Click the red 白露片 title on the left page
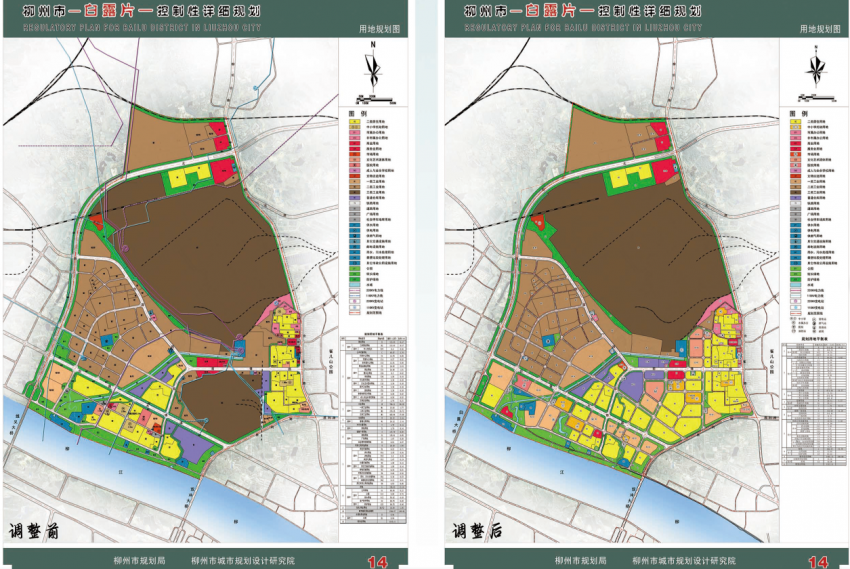This screenshot has width=850, height=569. point(108,11)
